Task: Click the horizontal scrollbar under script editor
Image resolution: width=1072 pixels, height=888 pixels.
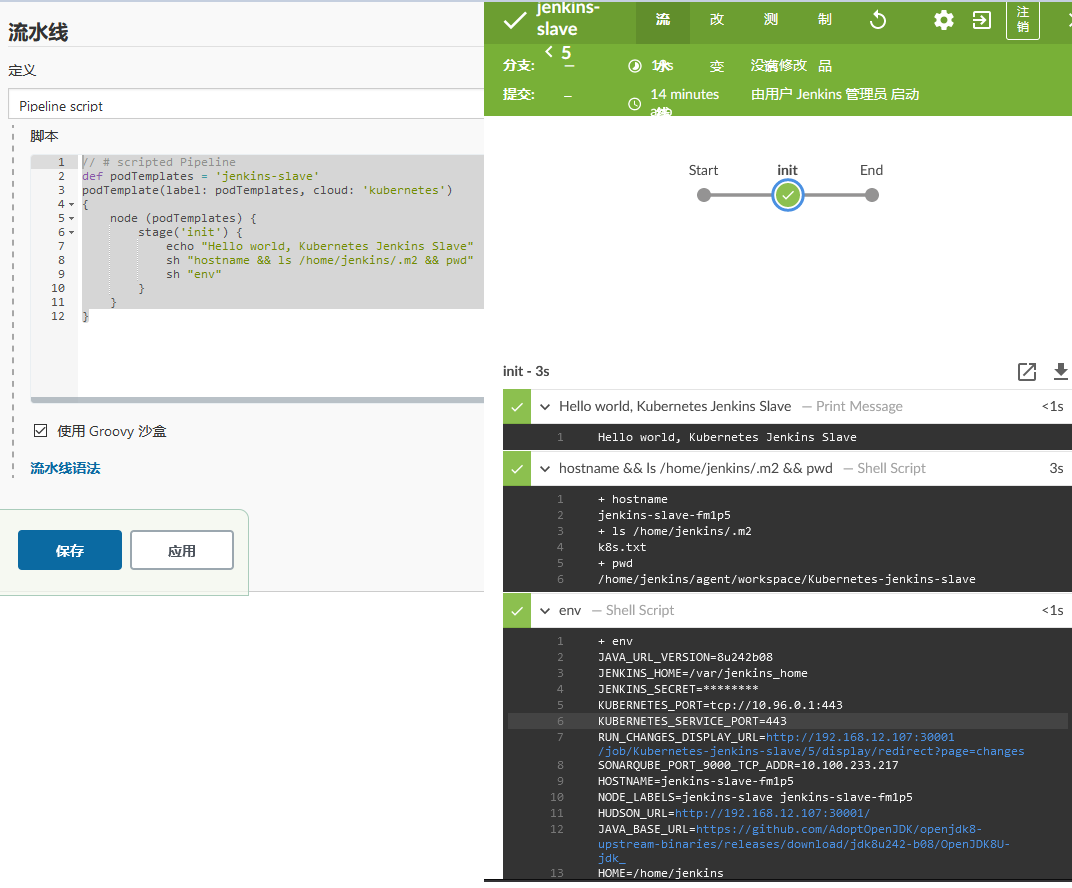Action: (x=257, y=400)
